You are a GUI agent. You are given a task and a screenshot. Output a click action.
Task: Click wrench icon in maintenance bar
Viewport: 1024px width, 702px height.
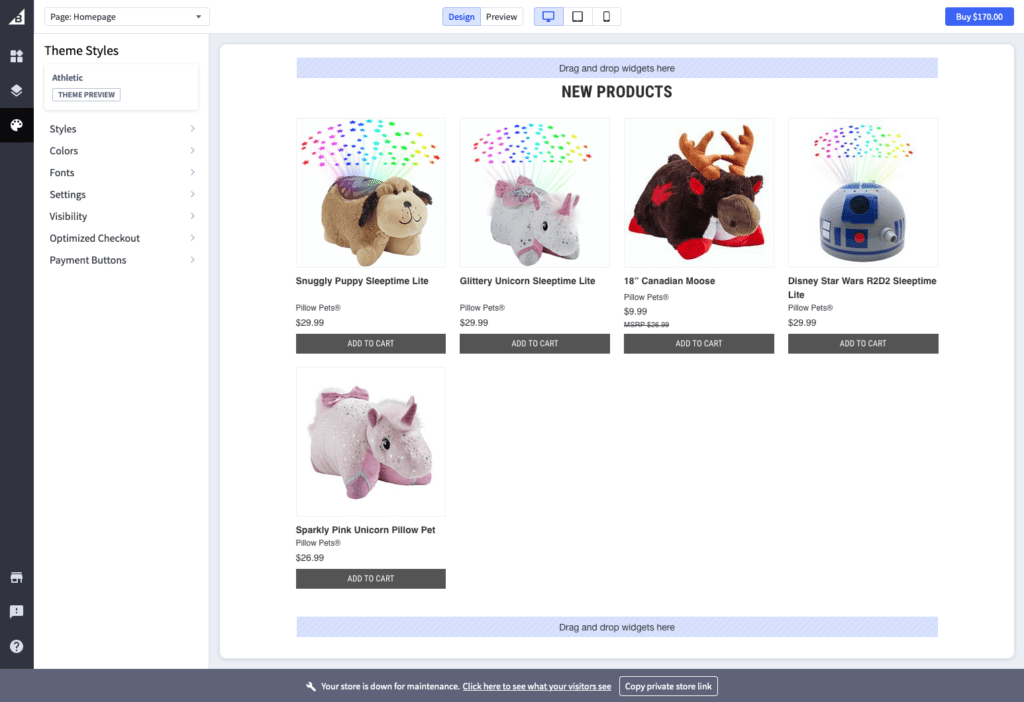(x=311, y=686)
